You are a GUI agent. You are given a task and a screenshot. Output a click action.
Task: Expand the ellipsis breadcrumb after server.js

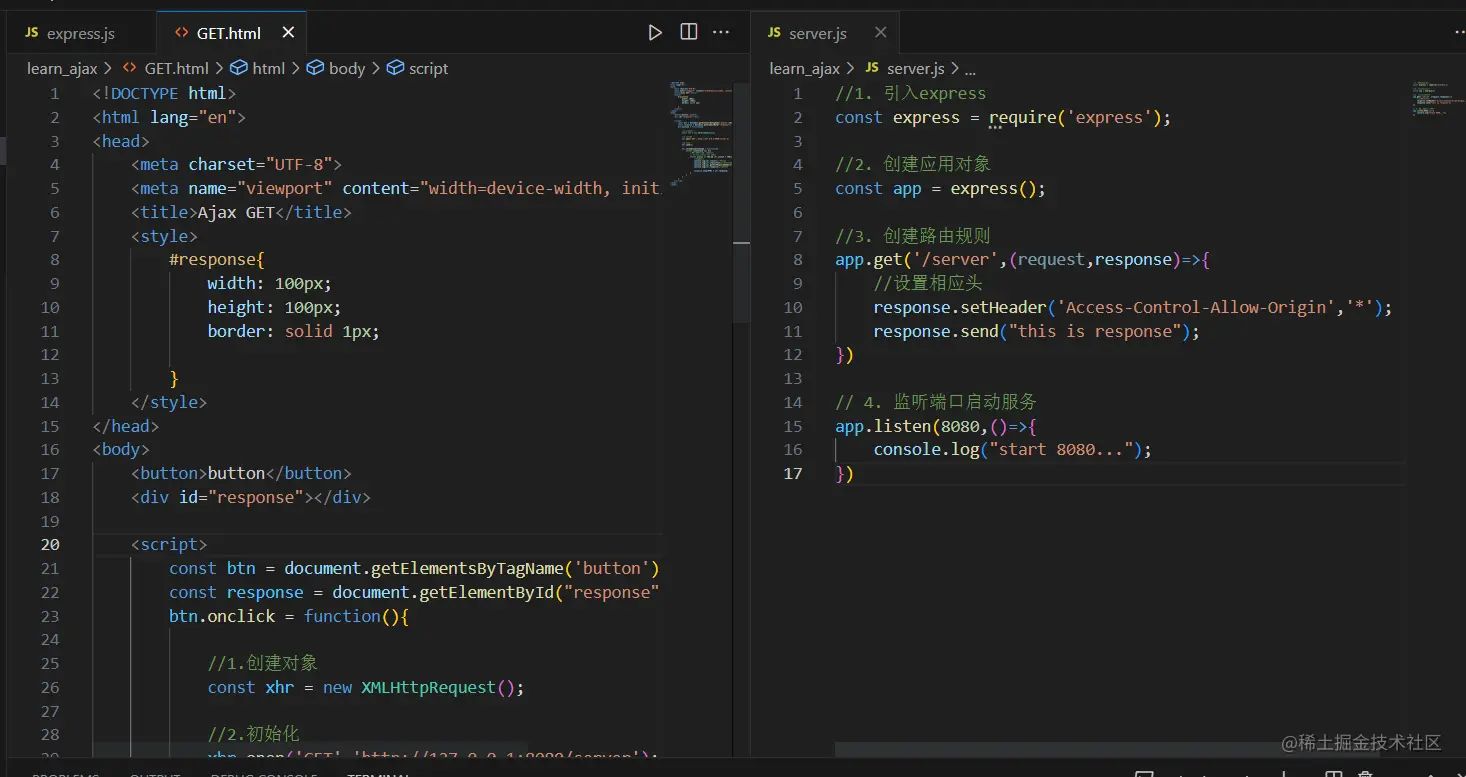pos(970,69)
